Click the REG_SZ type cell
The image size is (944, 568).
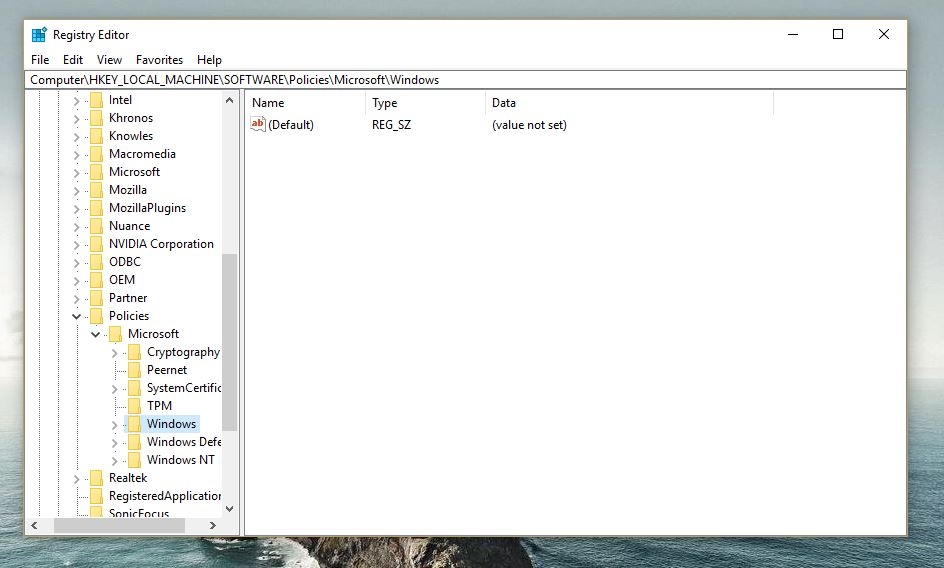coord(391,125)
